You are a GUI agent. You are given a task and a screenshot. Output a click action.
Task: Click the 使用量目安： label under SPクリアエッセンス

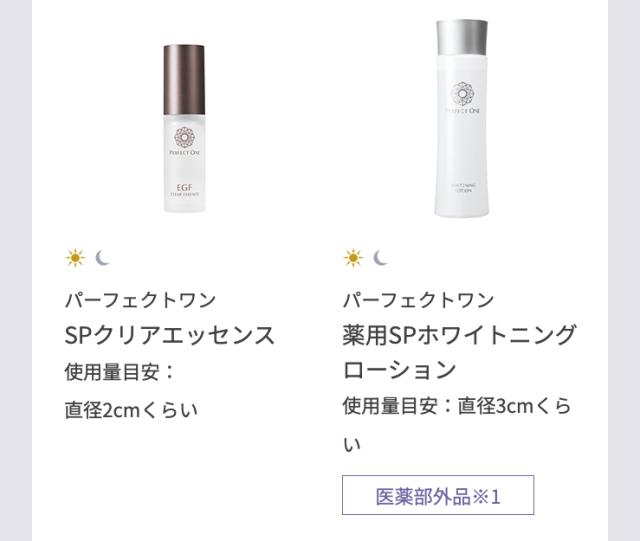(x=120, y=372)
